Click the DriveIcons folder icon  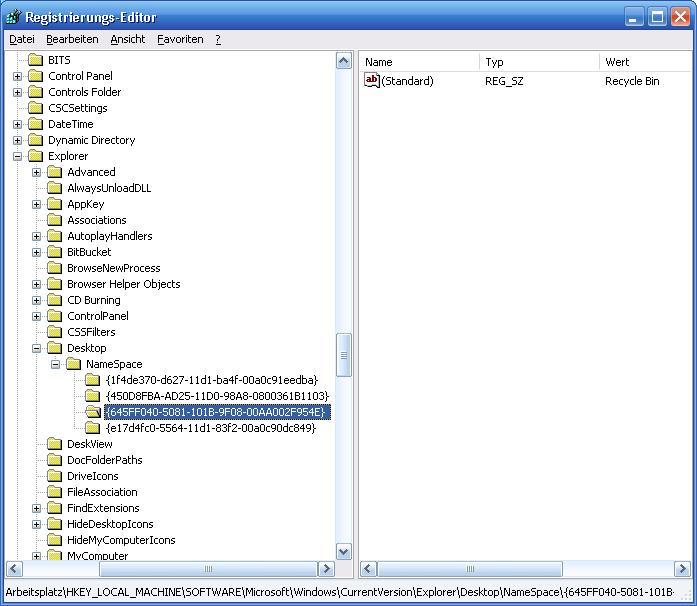click(55, 476)
